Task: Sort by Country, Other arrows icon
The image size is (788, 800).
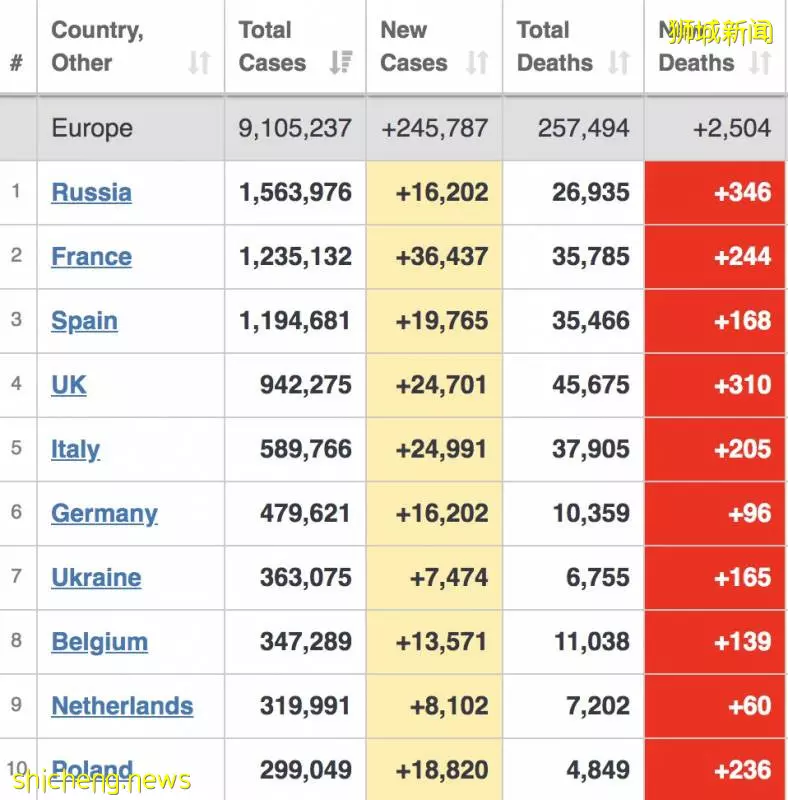Action: 200,63
